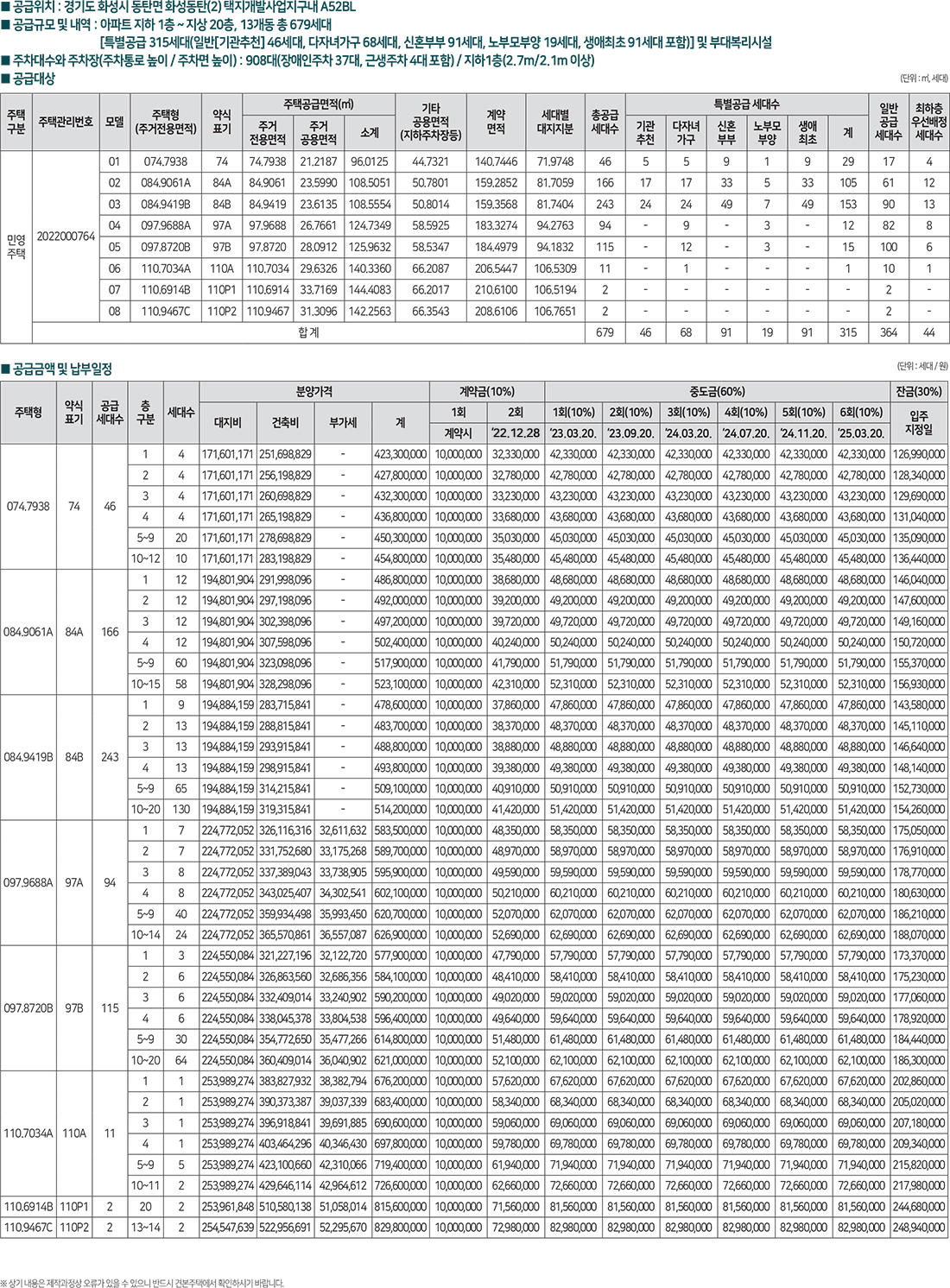Select total price 829,800,000

pyautogui.click(x=401, y=1228)
